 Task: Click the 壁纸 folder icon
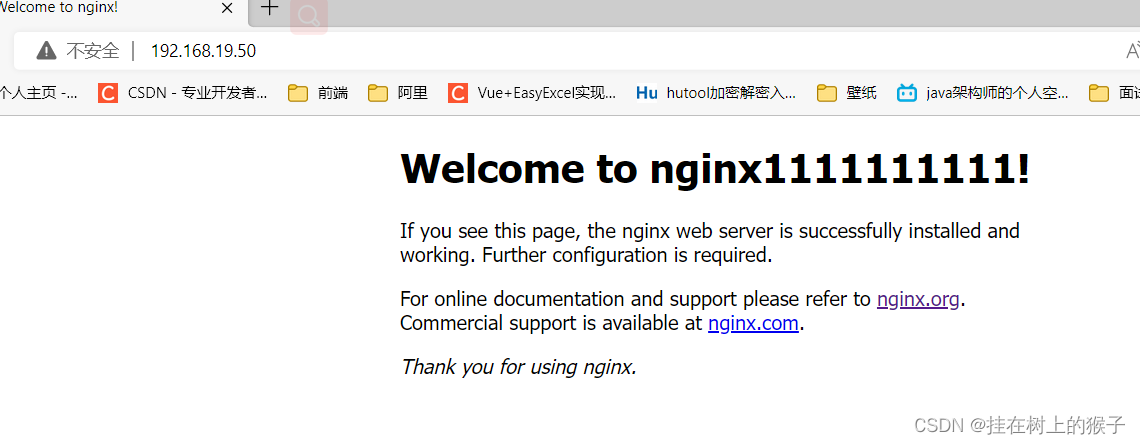(x=827, y=93)
